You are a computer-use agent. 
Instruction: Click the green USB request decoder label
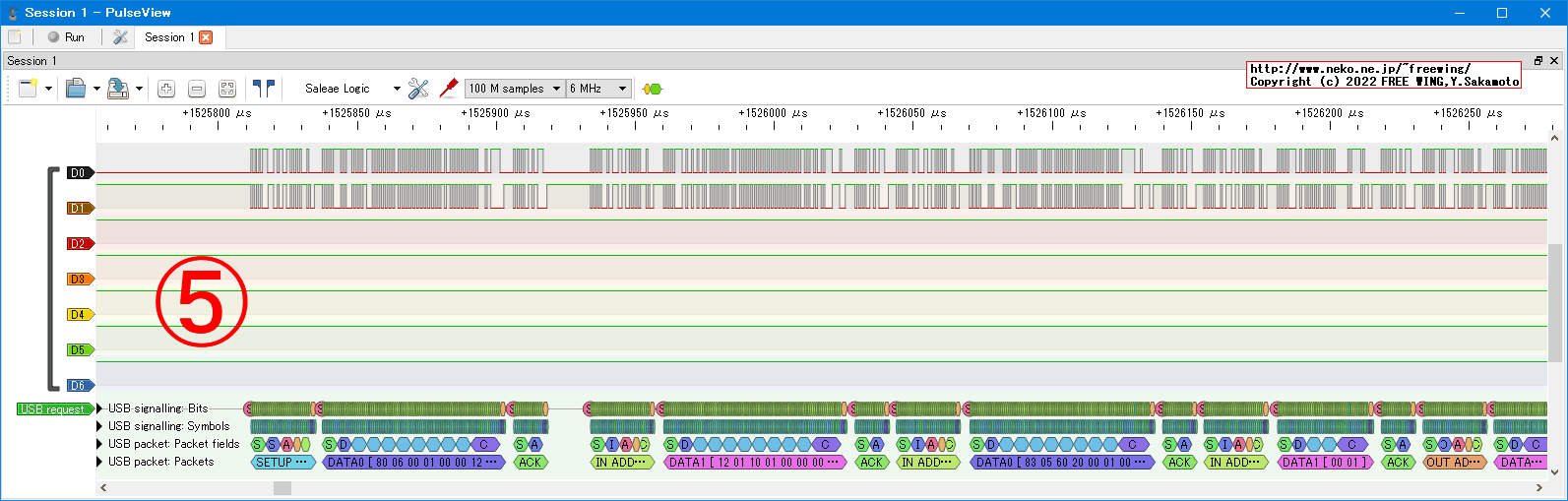(53, 409)
